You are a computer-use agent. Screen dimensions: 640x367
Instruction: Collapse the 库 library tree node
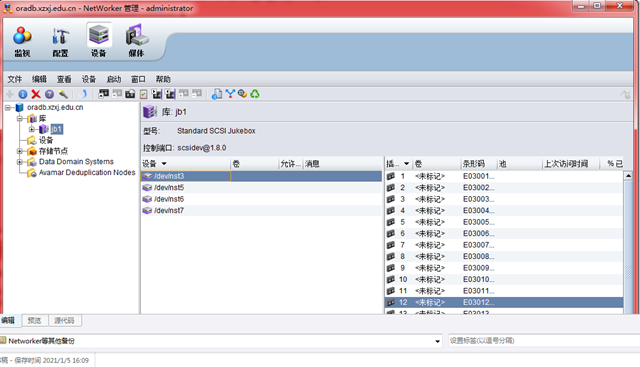tap(20, 119)
